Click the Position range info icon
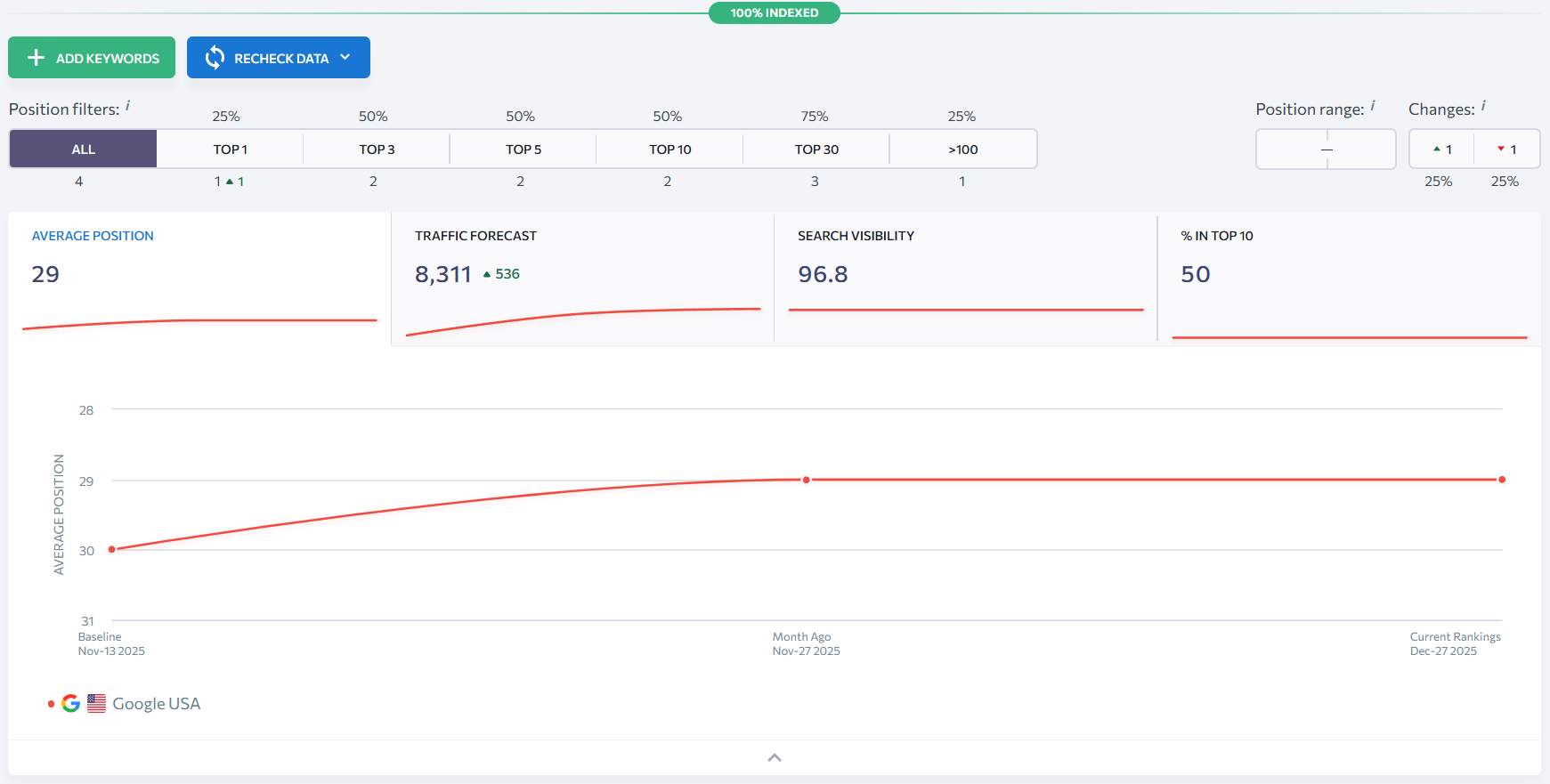The image size is (1550, 784). click(x=1372, y=106)
